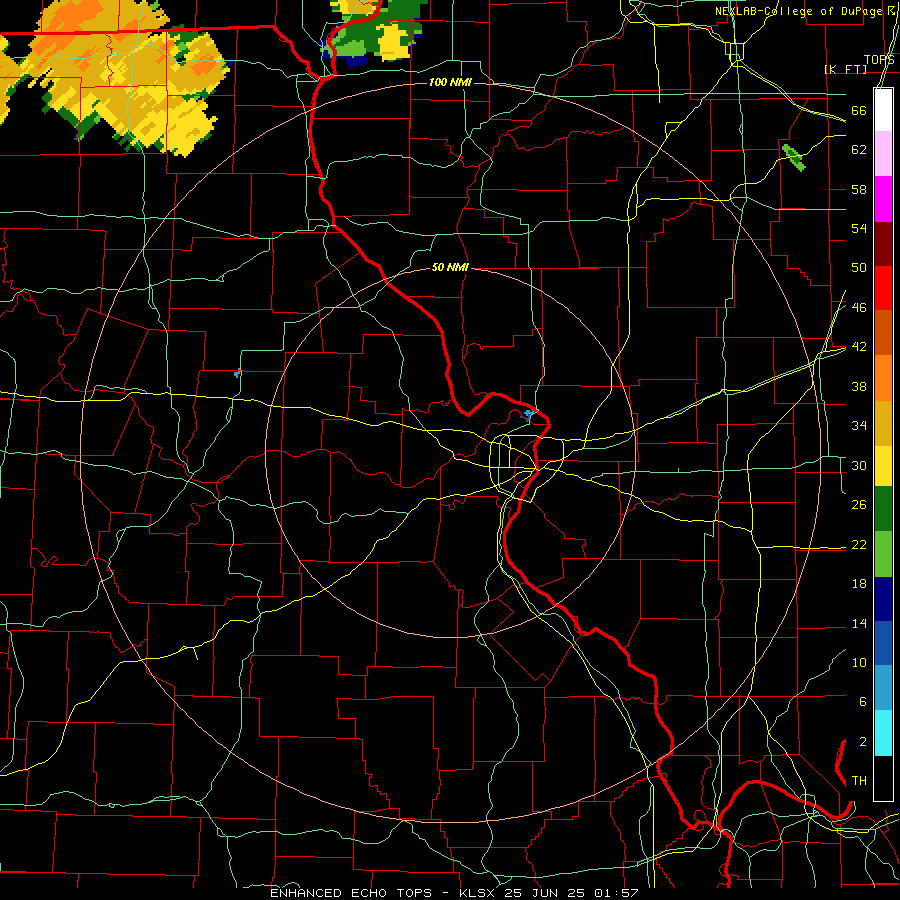
Task: Click the small blue echo near the radar center
Action: coord(528,414)
